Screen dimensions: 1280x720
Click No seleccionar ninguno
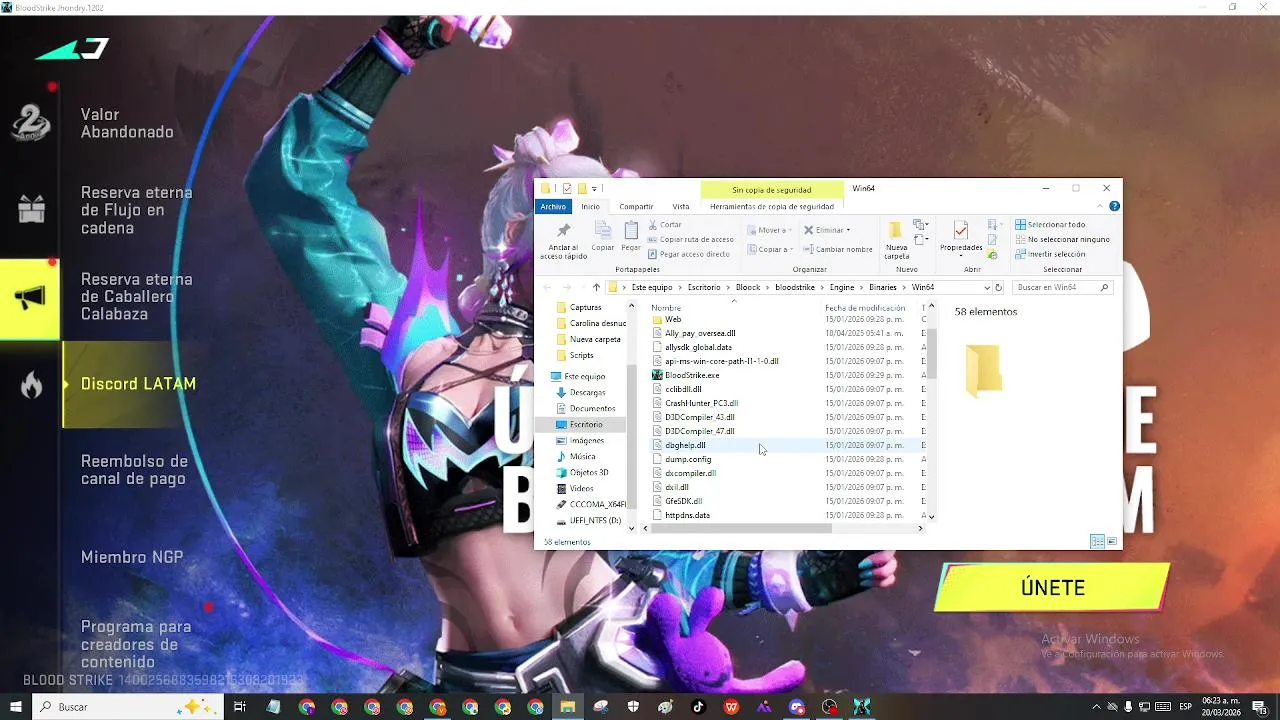click(1062, 240)
